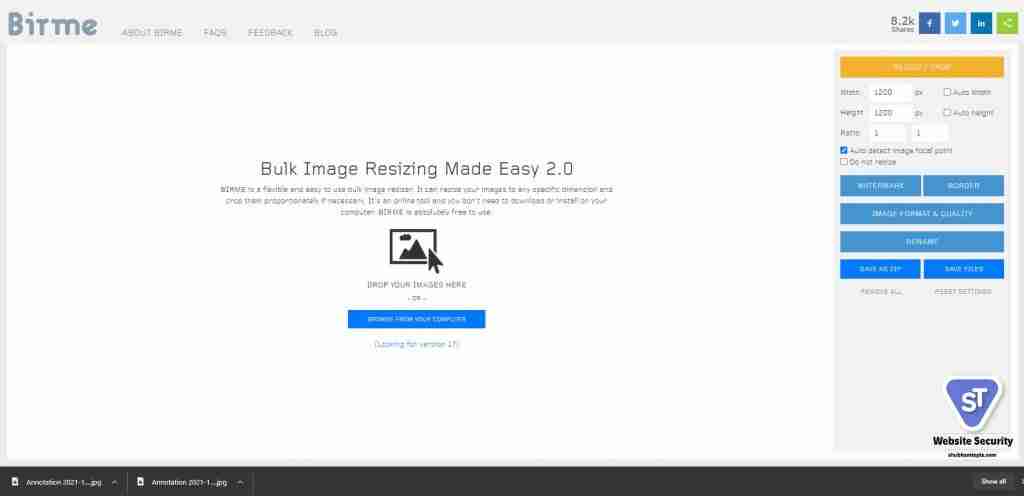This screenshot has height=496, width=1024.
Task: Open first download item's chevron menu
Action: pyautogui.click(x=114, y=482)
